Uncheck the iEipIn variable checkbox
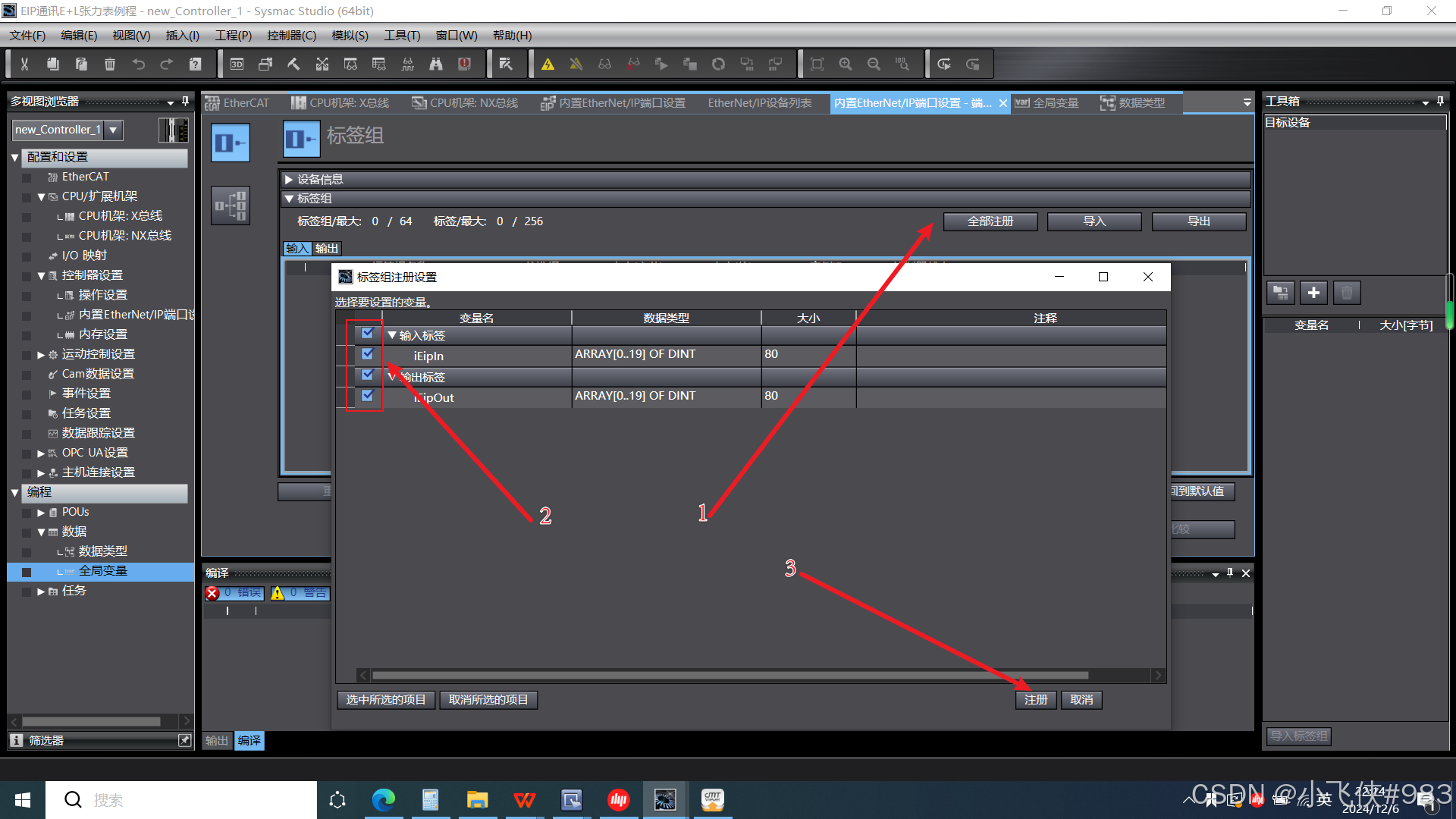 click(368, 354)
